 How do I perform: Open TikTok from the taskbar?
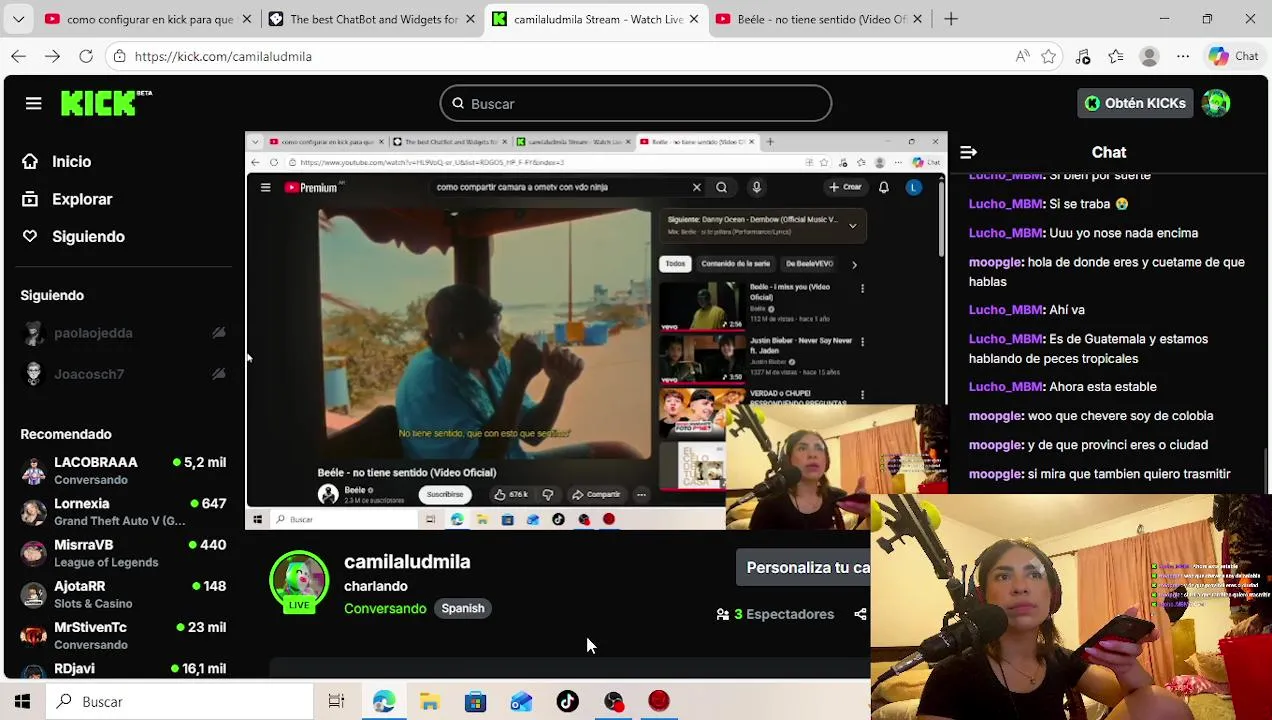coord(567,702)
